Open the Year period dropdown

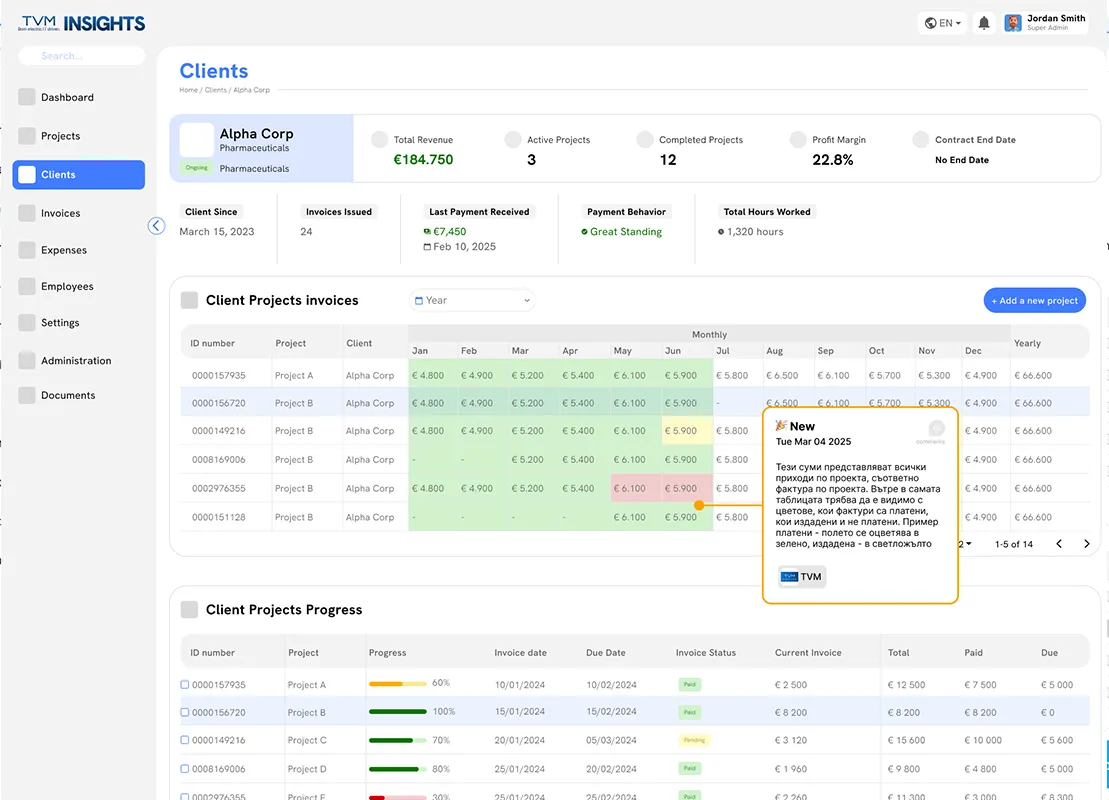click(x=472, y=301)
